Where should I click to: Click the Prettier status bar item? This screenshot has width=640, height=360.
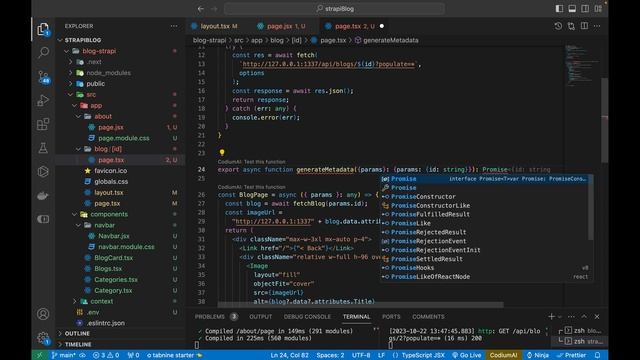[x=571, y=355]
